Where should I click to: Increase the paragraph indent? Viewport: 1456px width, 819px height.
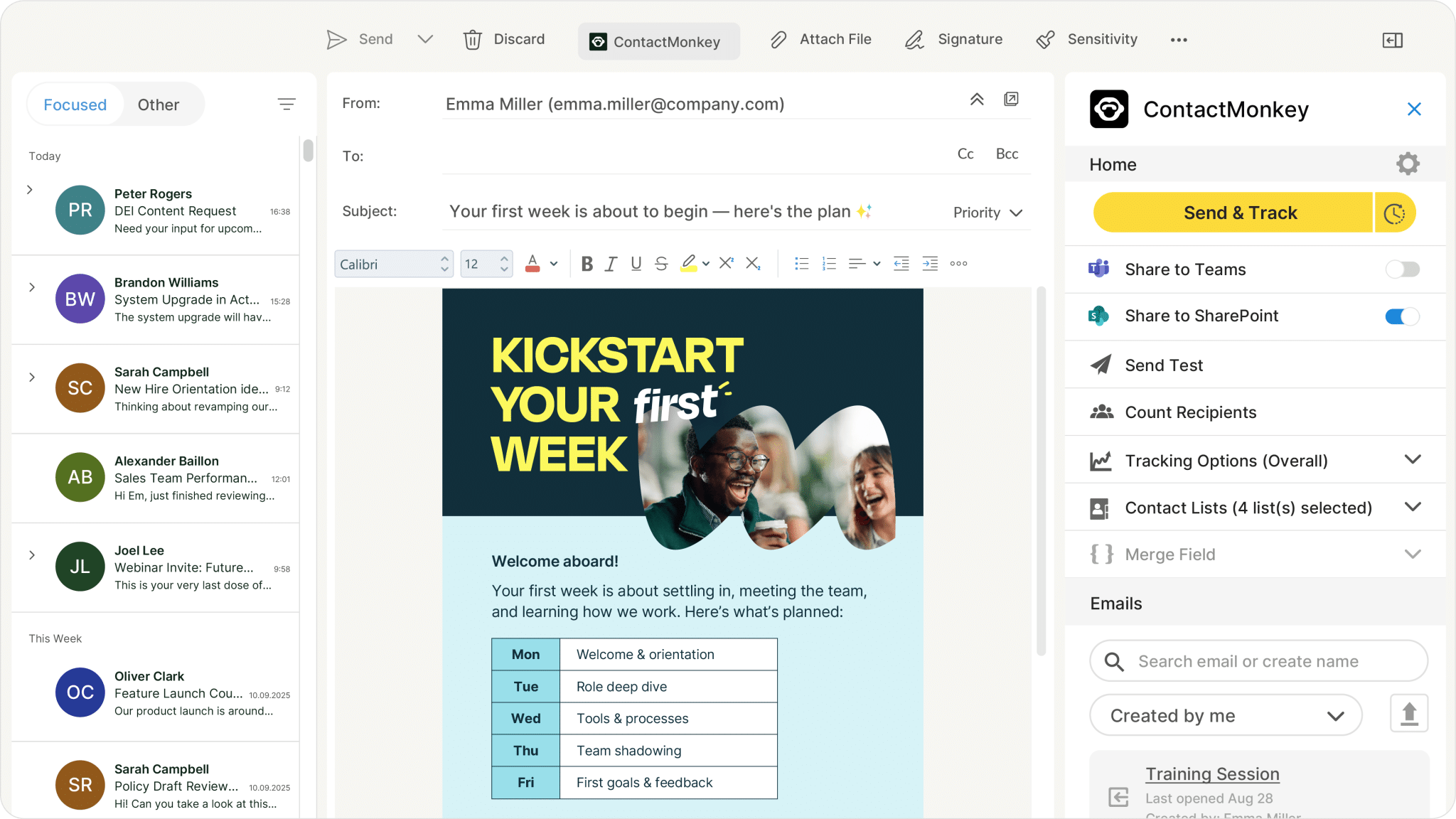click(930, 264)
